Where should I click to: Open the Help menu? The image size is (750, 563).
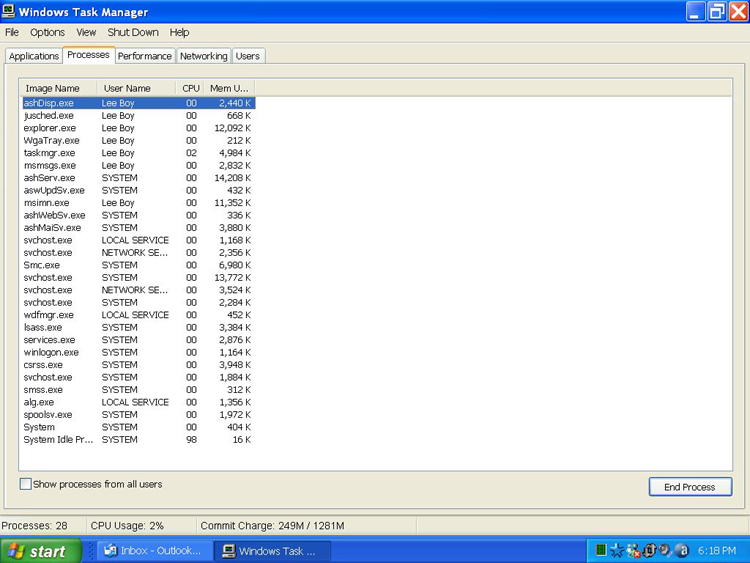coord(179,33)
